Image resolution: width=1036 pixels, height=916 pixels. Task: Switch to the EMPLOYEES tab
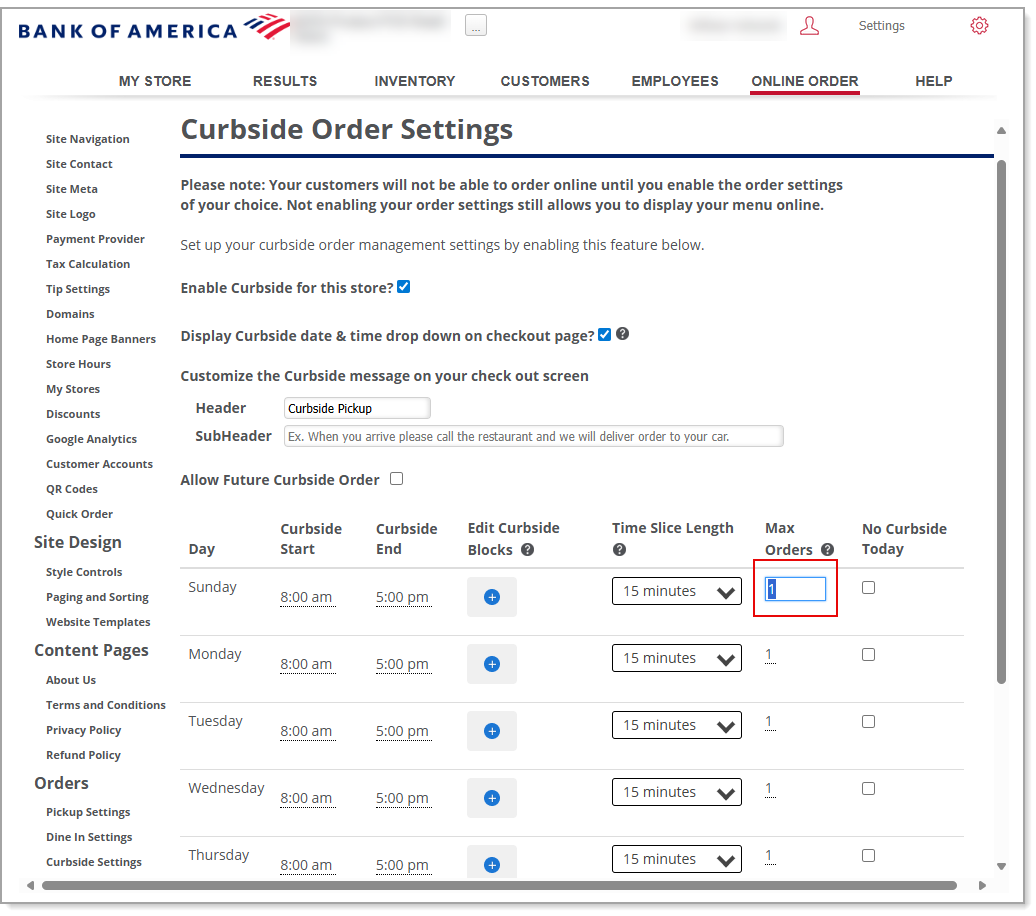click(674, 81)
